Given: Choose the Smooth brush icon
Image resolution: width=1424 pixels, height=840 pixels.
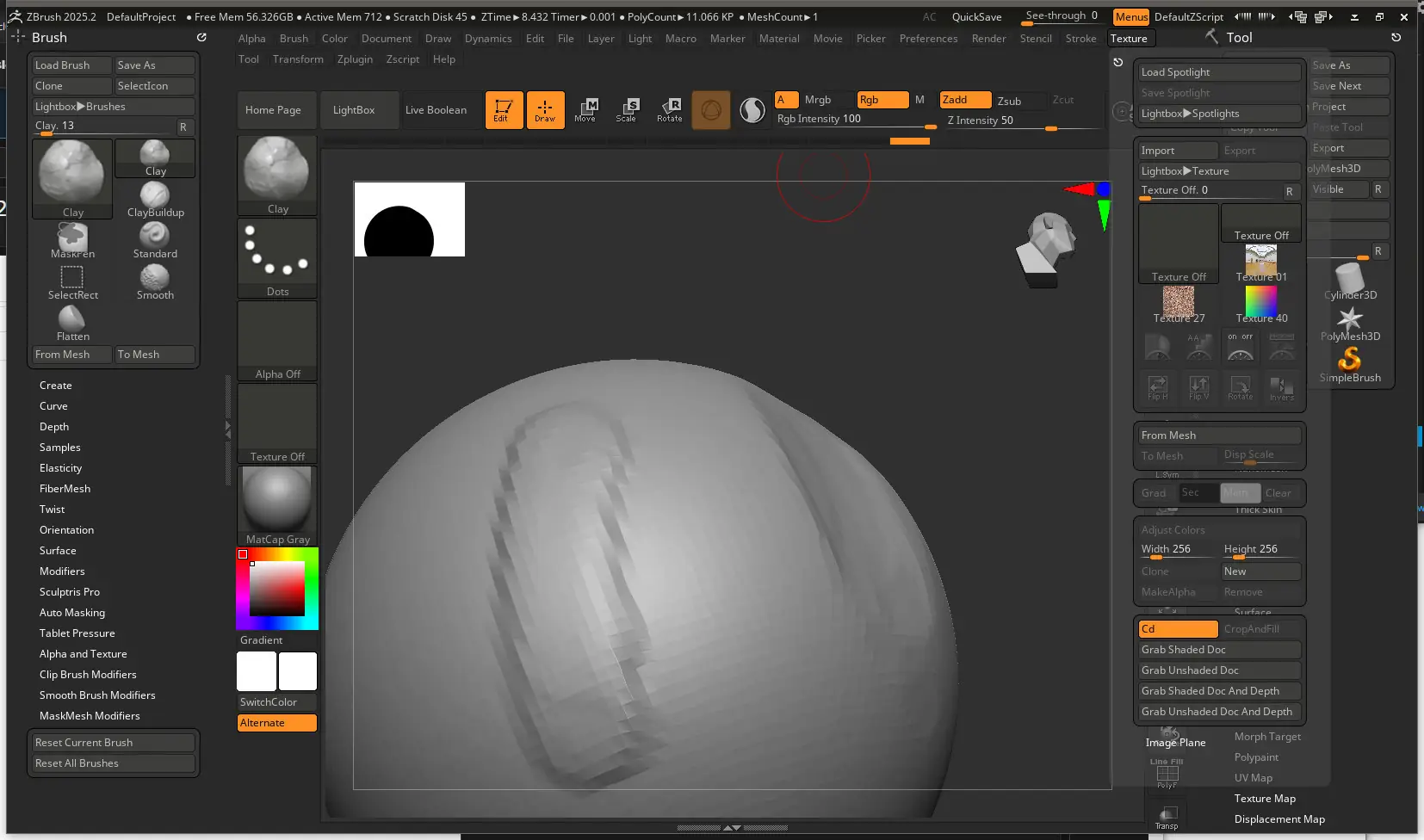Looking at the screenshot, I should click(x=155, y=278).
